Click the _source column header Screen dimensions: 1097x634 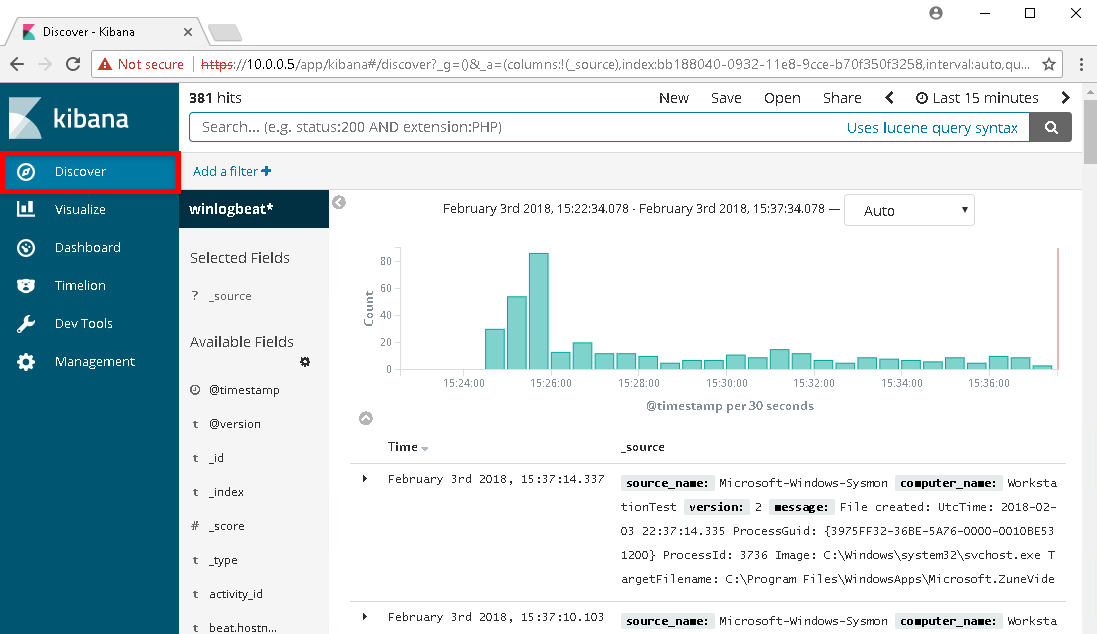(643, 447)
